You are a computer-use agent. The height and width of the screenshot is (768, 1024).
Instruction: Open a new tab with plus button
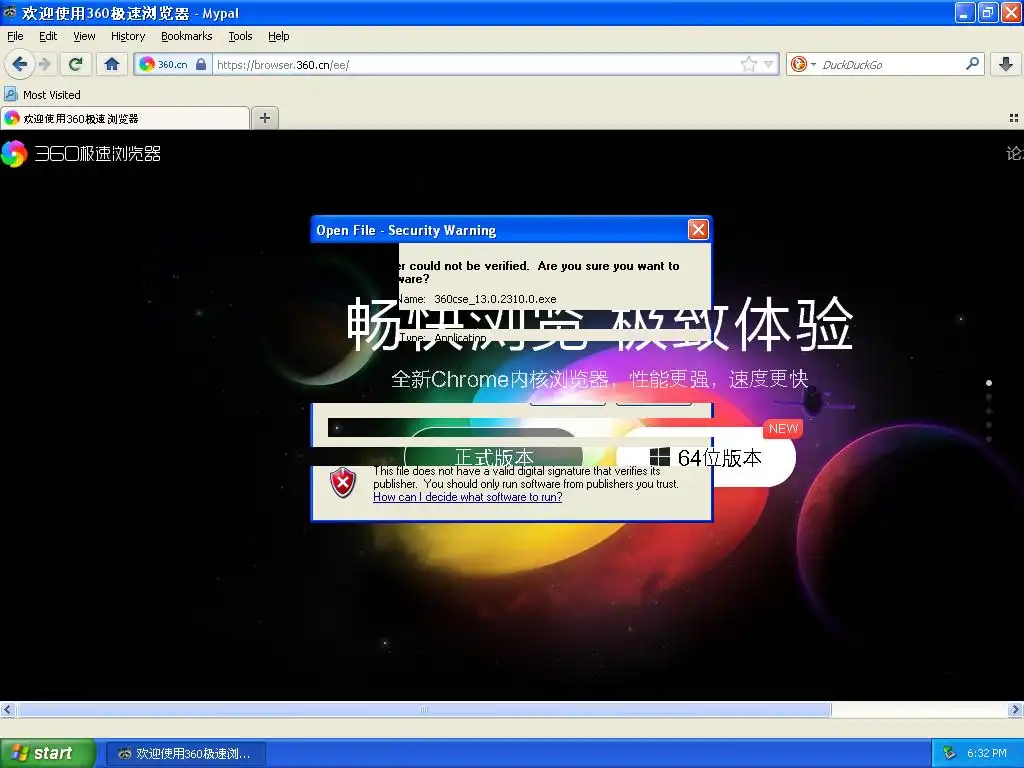click(x=264, y=118)
